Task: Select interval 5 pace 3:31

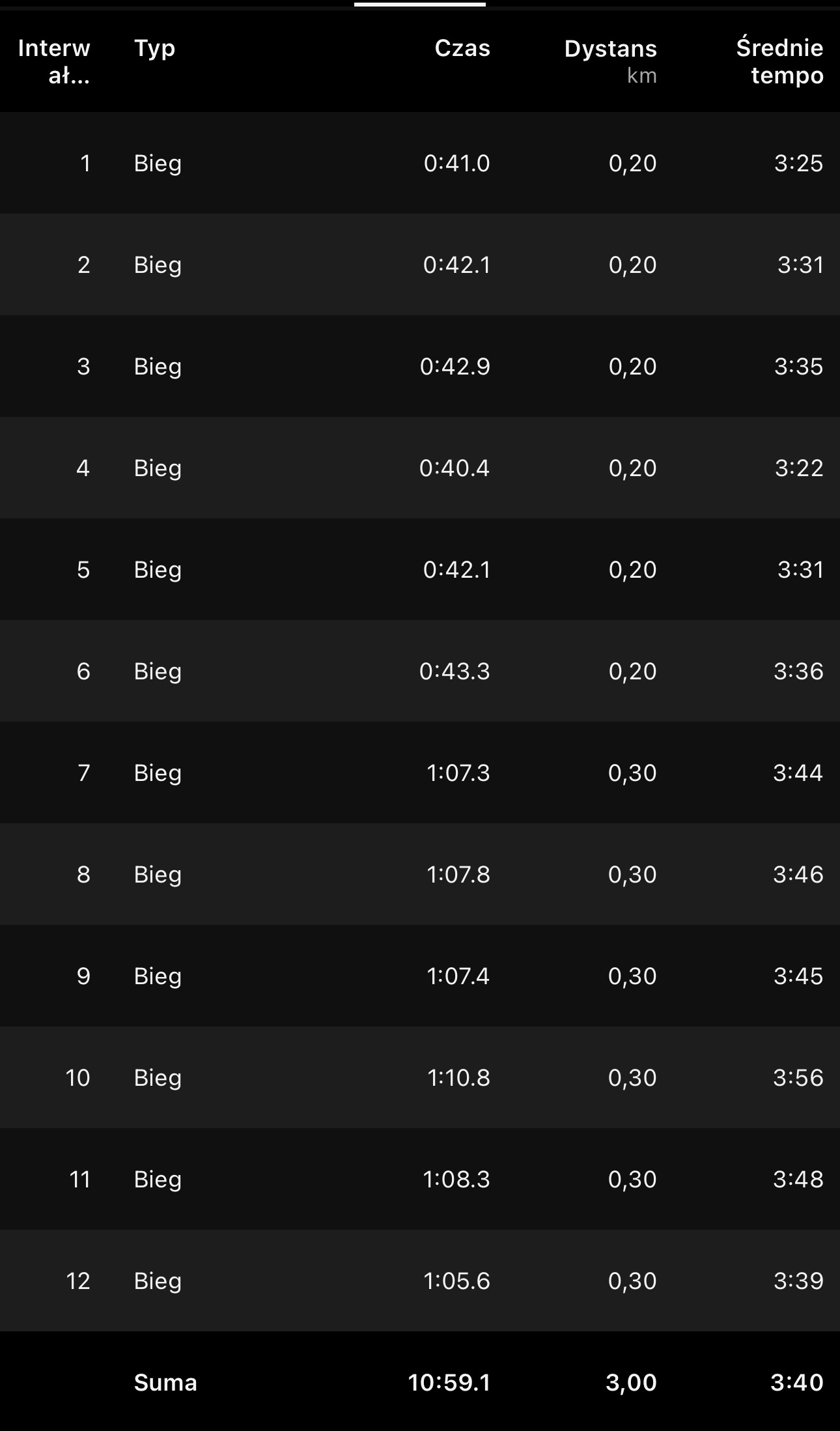Action: click(x=800, y=569)
